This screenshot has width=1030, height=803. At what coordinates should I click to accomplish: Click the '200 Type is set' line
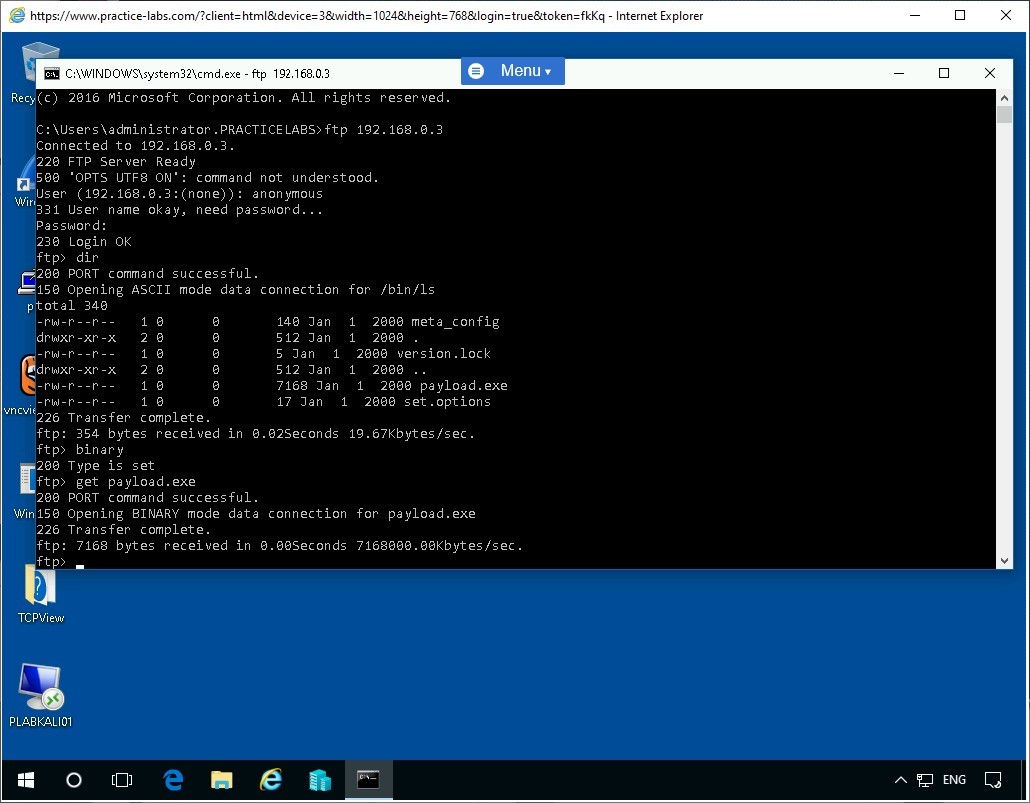[95, 466]
